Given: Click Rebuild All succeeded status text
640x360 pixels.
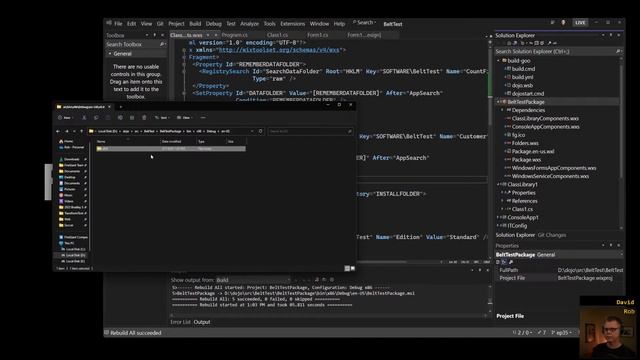Looking at the screenshot, I should [x=136, y=333].
